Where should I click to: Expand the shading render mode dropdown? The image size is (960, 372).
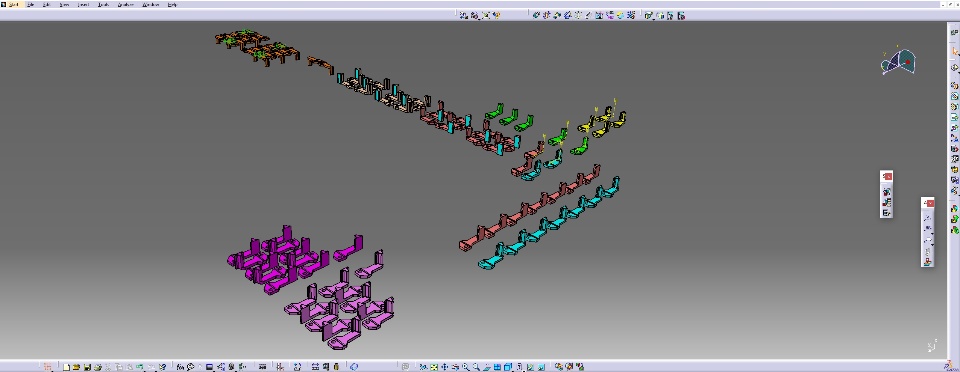coord(520,367)
